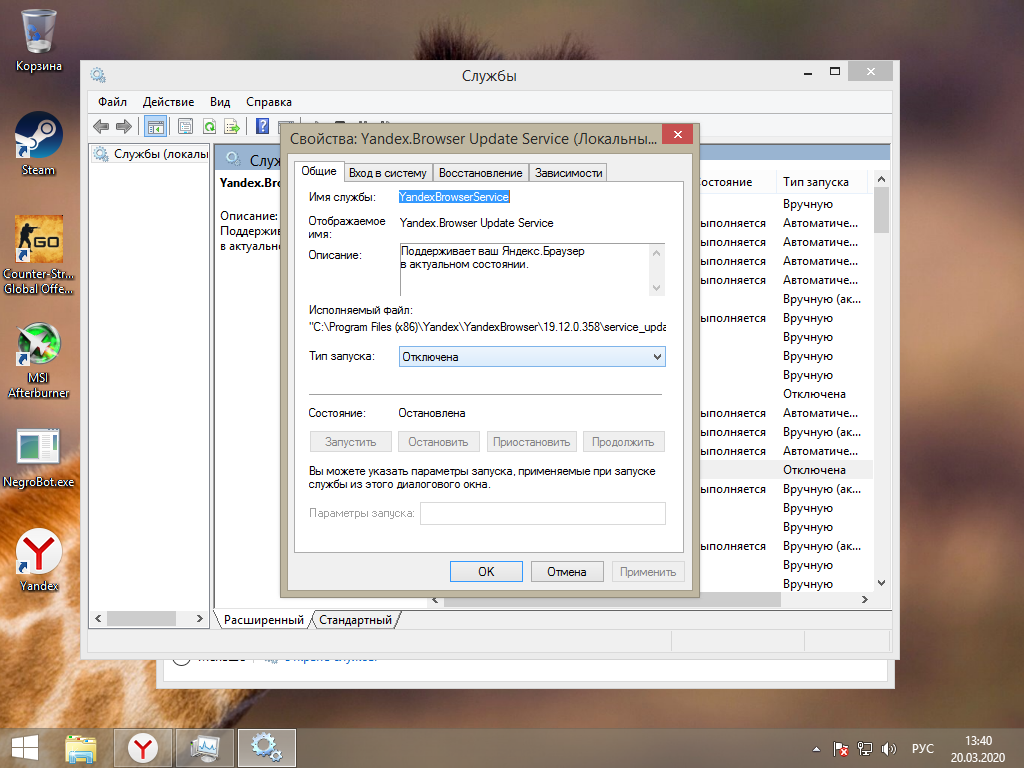This screenshot has height=768, width=1024.
Task: Switch to the Общие tab
Action: [x=319, y=171]
